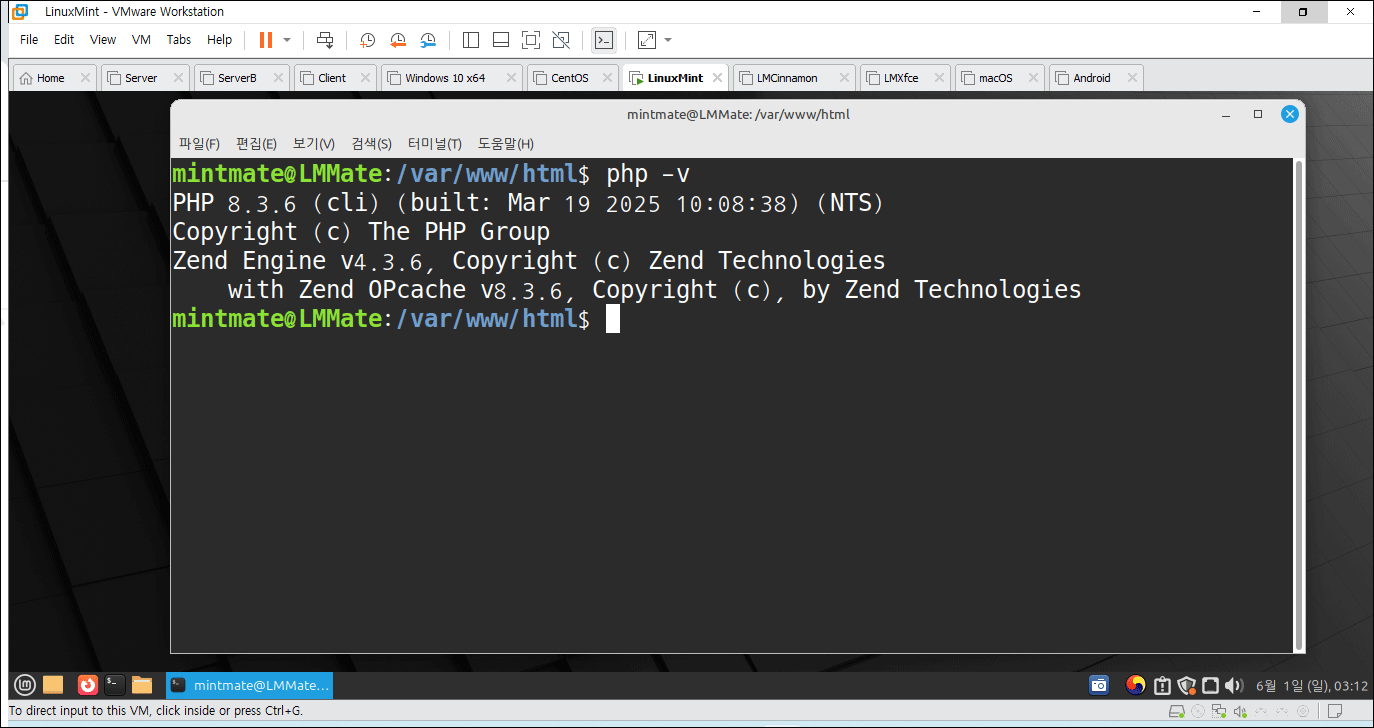Click the network connection tray icon
The width and height of the screenshot is (1374, 728).
(x=1210, y=685)
